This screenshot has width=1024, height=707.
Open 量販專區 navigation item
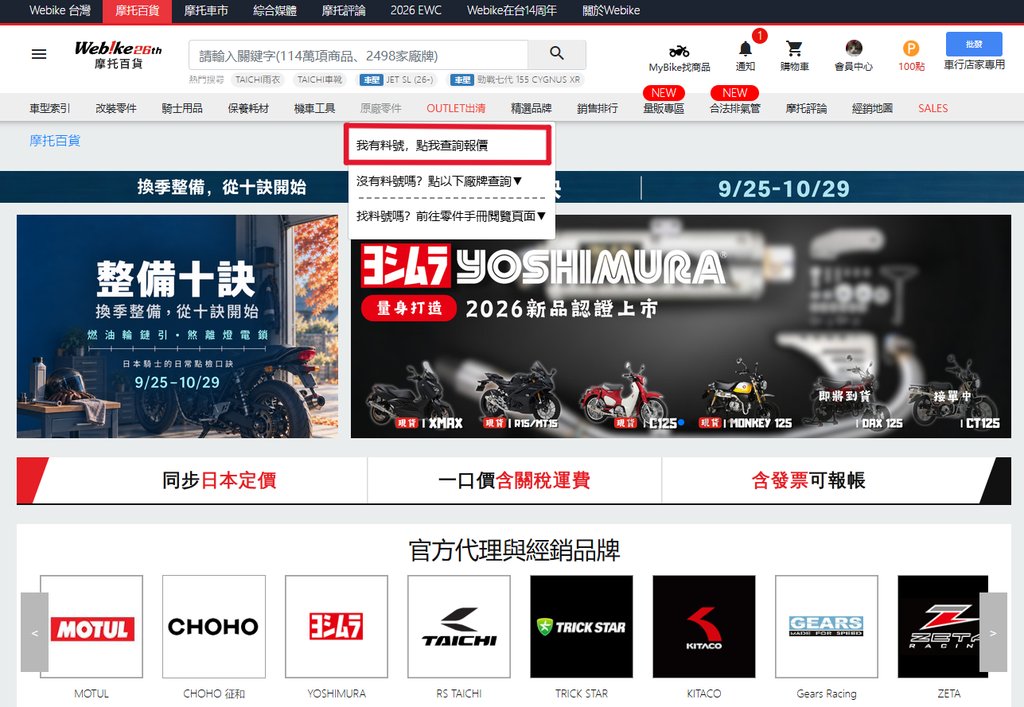tap(664, 108)
